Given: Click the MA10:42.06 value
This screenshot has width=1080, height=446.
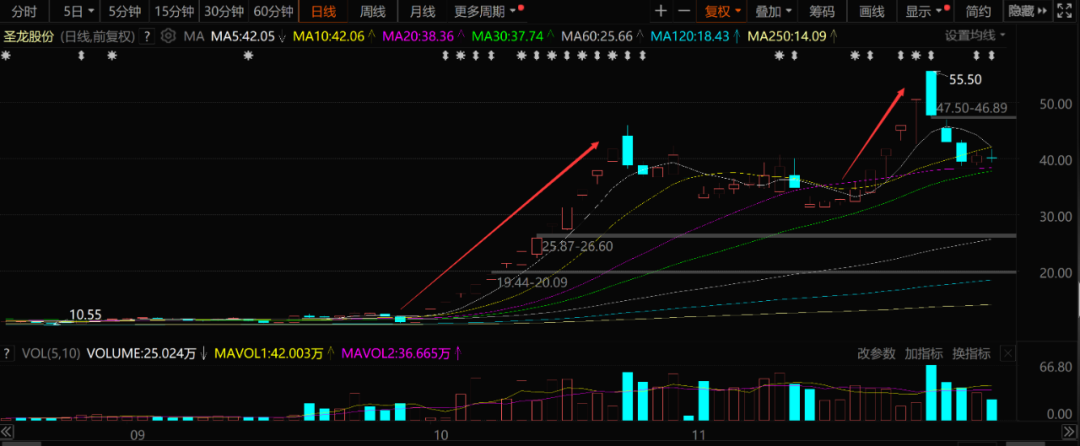Looking at the screenshot, I should (x=329, y=36).
